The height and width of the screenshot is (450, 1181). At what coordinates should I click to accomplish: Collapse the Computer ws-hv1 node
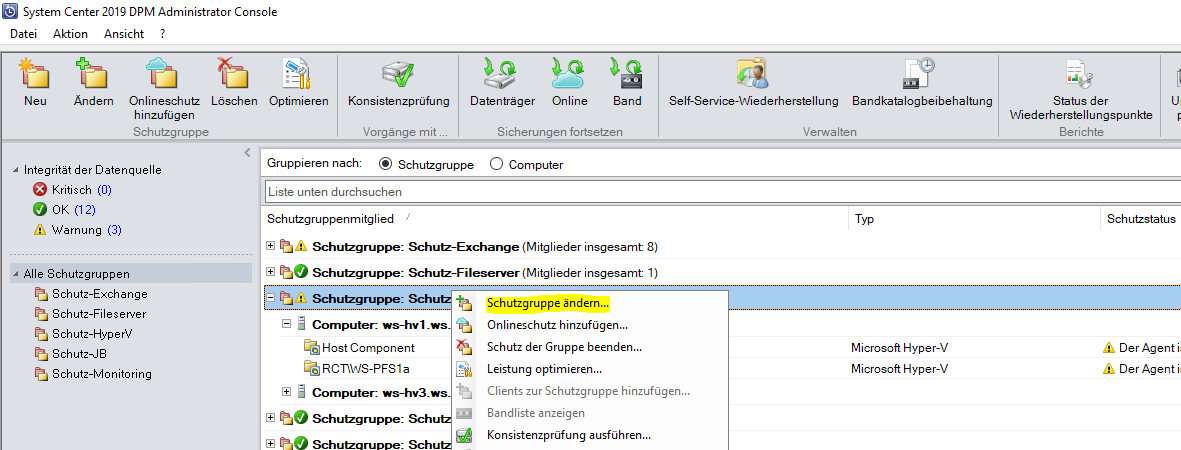286,323
